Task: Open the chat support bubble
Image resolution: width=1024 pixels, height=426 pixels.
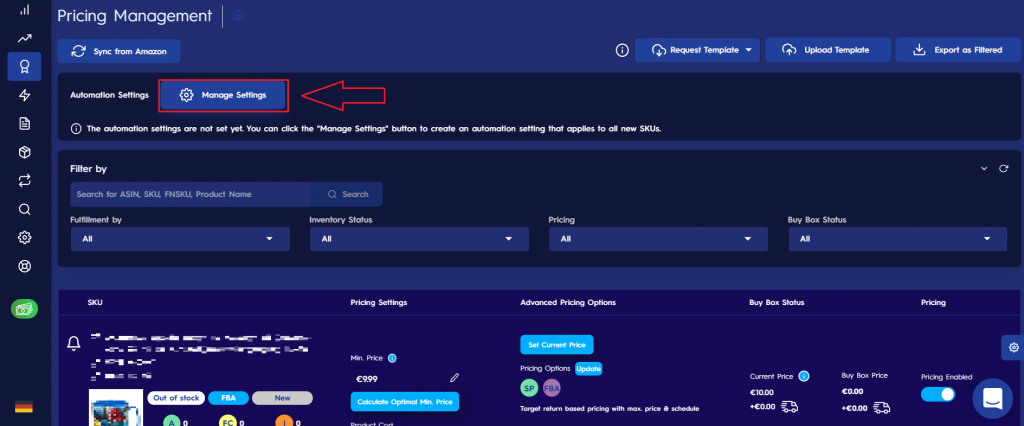Action: click(x=993, y=398)
